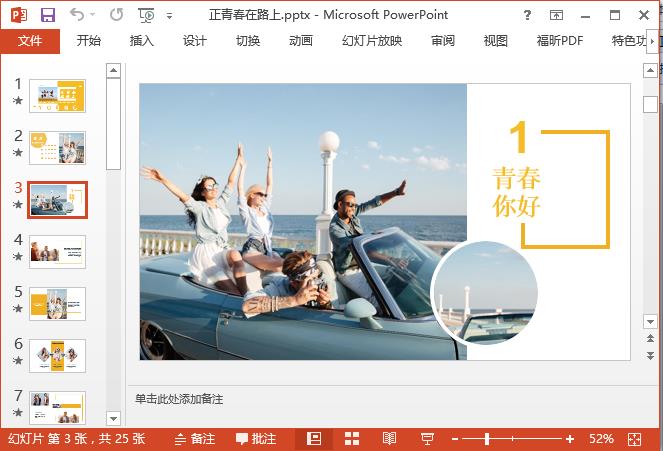This screenshot has width=663, height=451.
Task: Switch to Slide Sorter view
Action: click(352, 439)
